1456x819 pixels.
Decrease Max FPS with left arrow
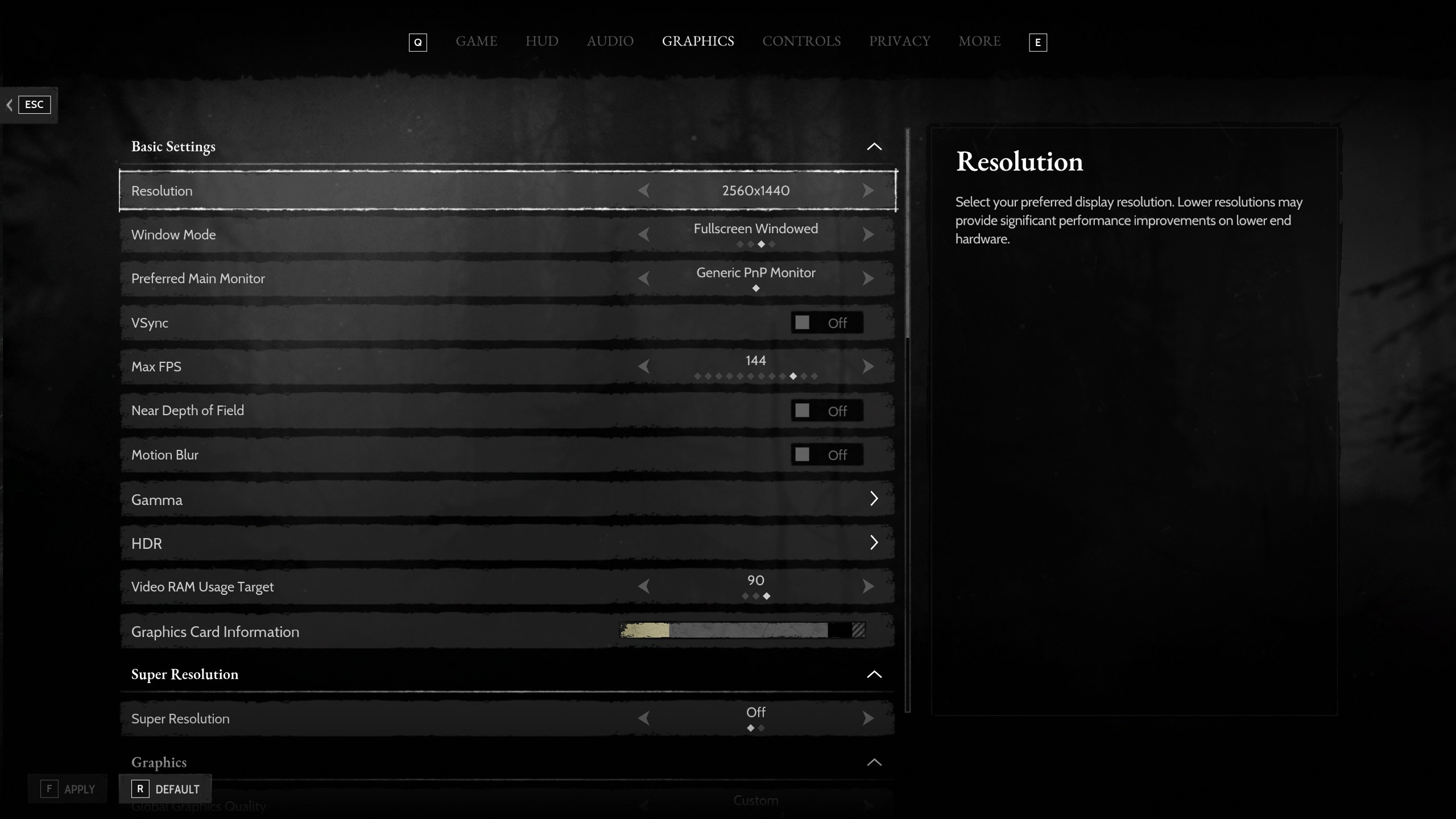pyautogui.click(x=644, y=366)
